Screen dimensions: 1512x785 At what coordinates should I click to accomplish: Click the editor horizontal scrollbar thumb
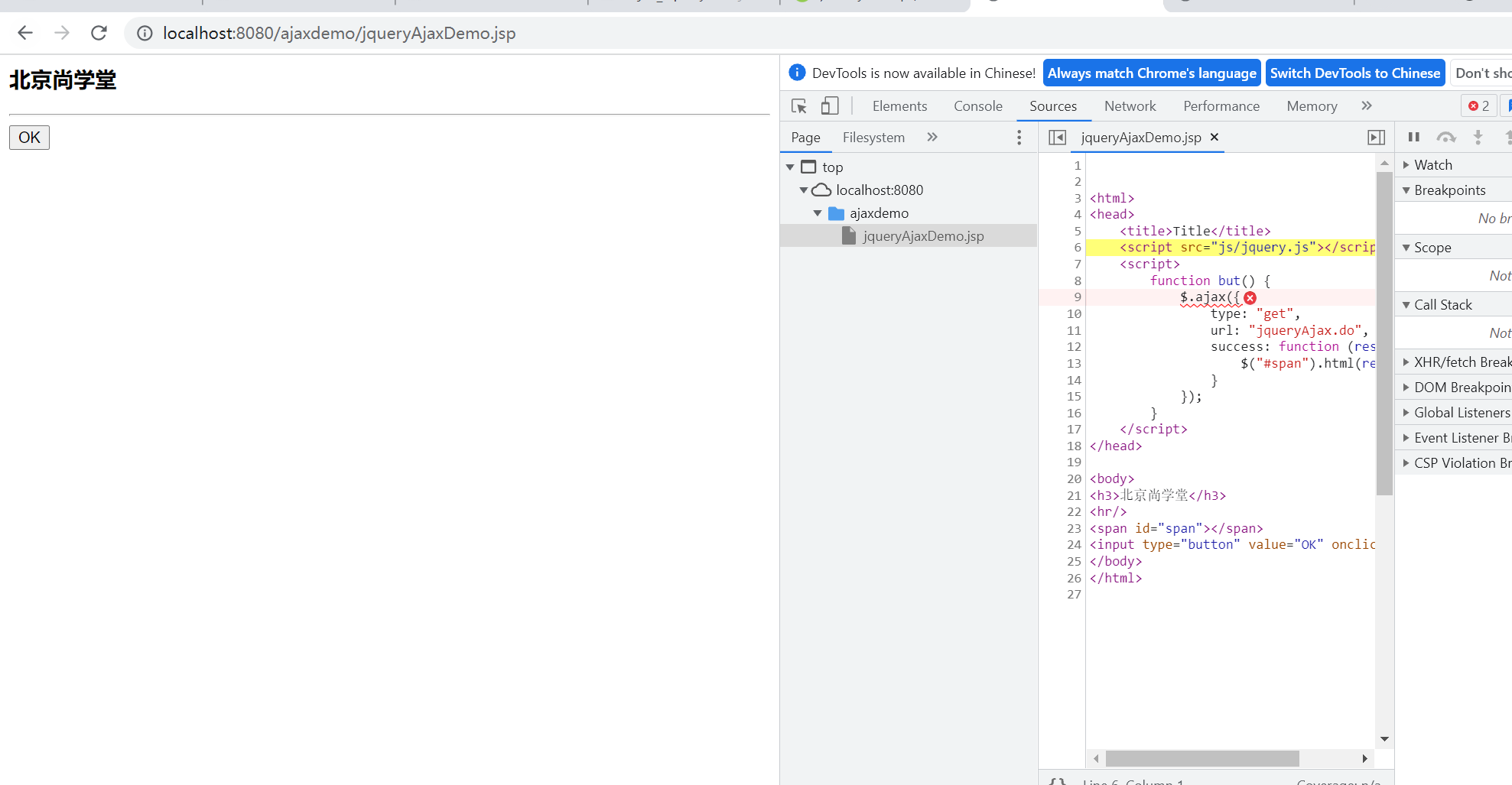pos(1202,758)
